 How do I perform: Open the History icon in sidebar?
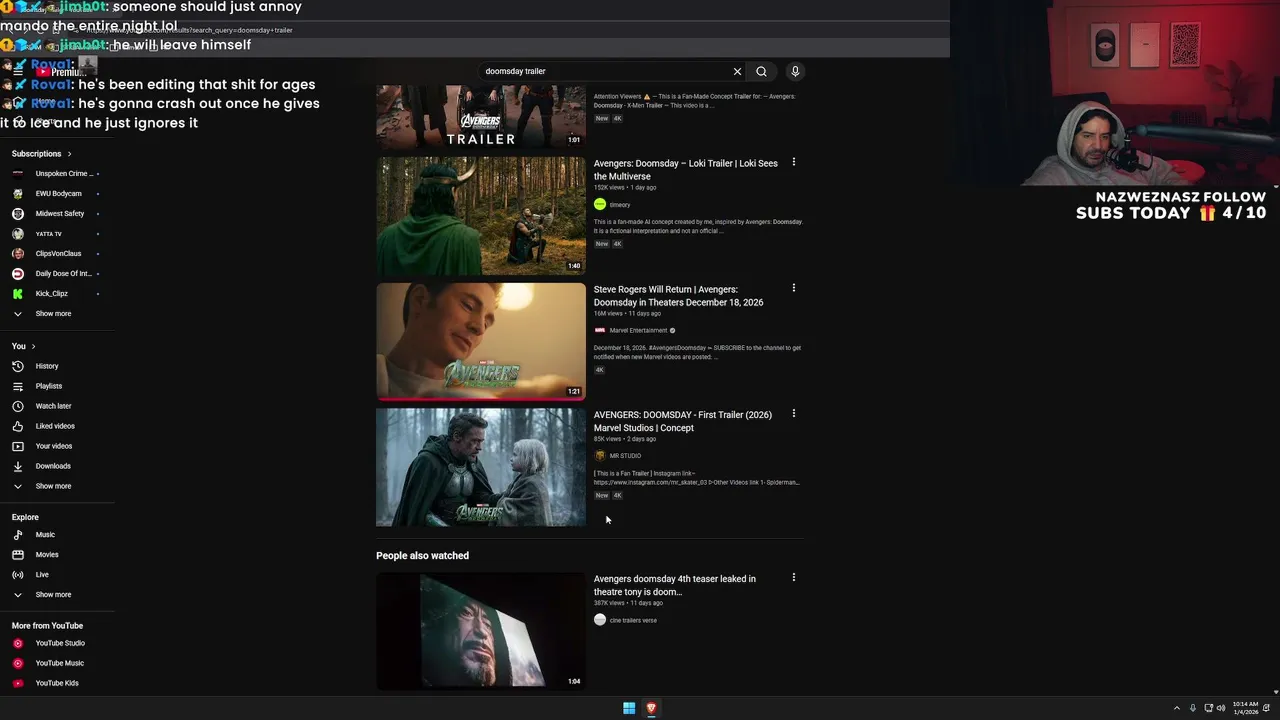click(x=17, y=366)
